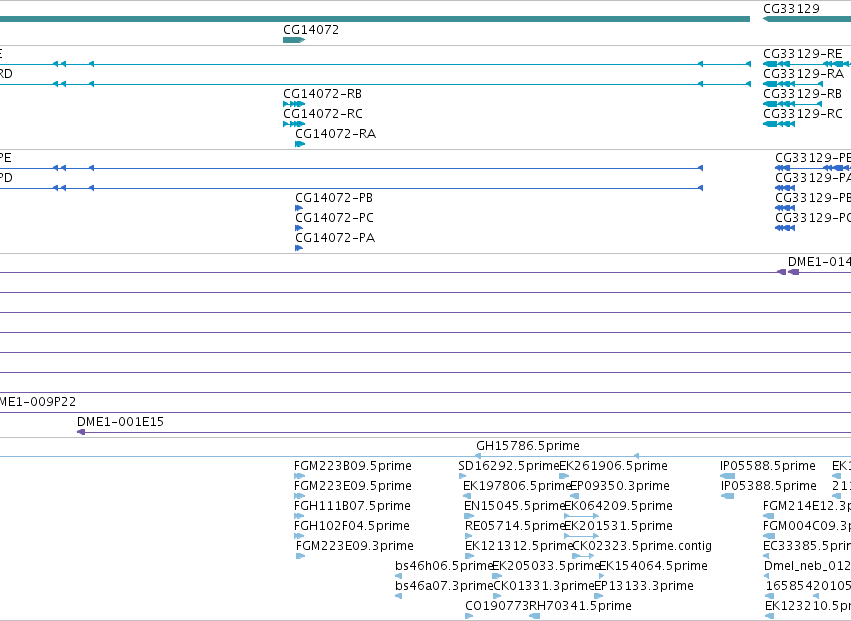Select the RH70341.5prime EST glyph
Viewport: 851px width, 621px height.
[x=535, y=616]
